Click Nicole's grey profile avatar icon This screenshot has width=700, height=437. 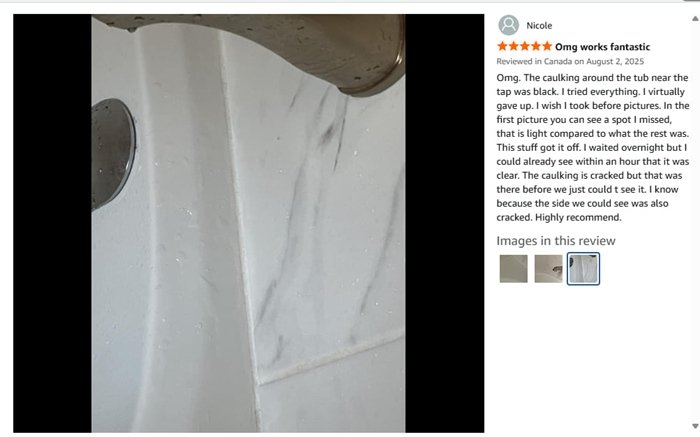(508, 25)
